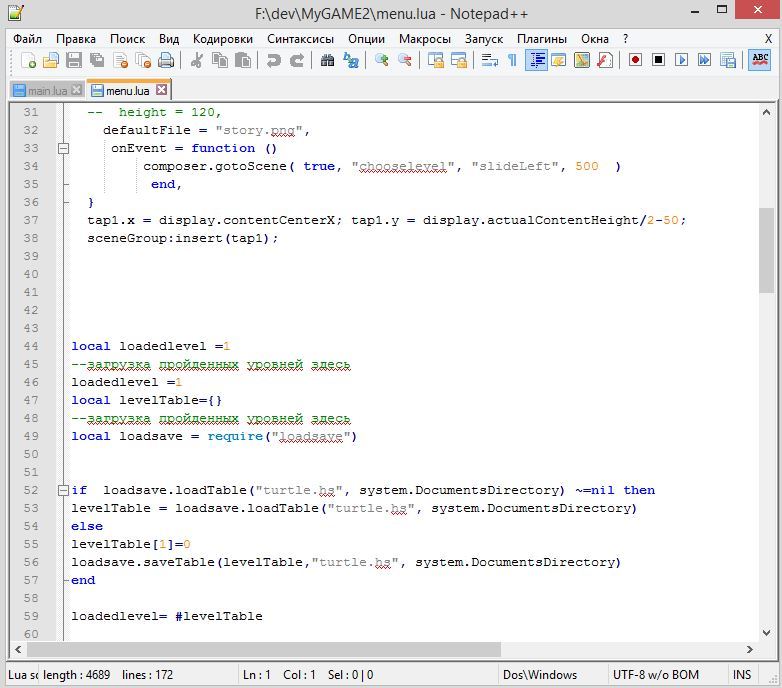Click the INS indicator in the status bar
782x688 pixels.
742,675
